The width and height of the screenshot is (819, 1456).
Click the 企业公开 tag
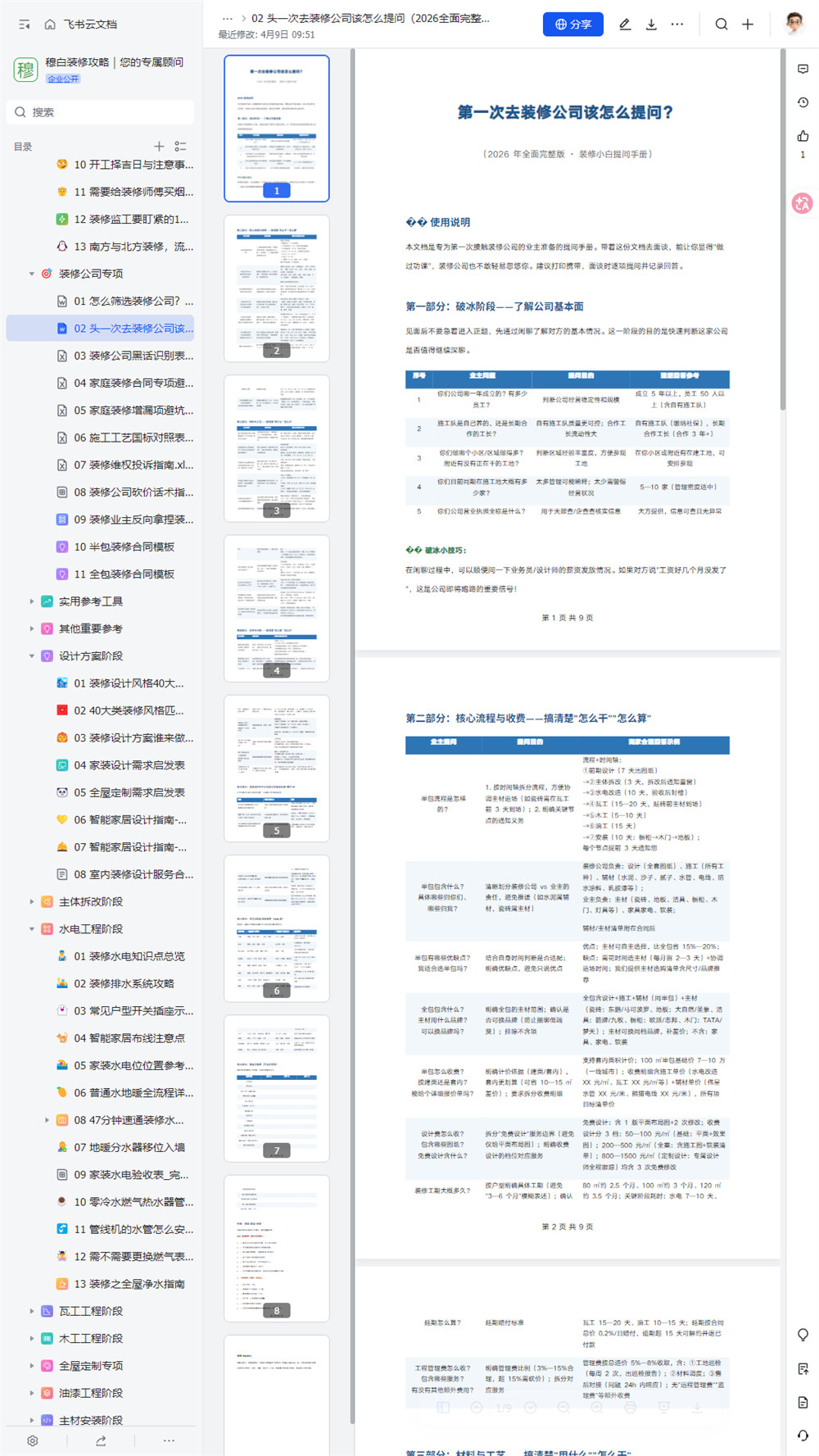(x=63, y=79)
